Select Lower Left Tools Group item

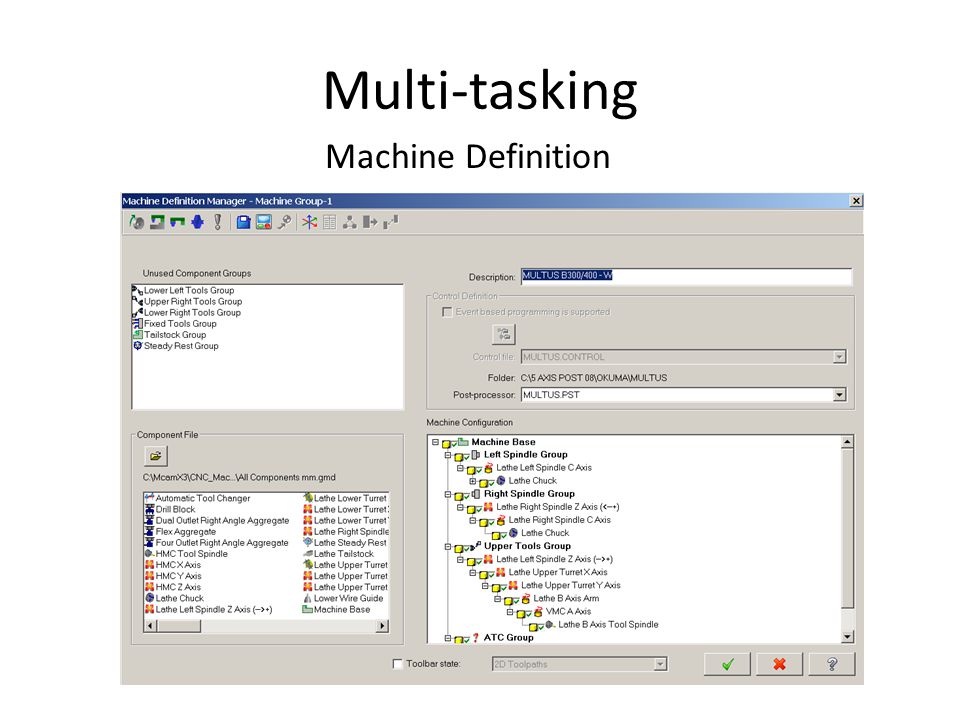pyautogui.click(x=189, y=290)
